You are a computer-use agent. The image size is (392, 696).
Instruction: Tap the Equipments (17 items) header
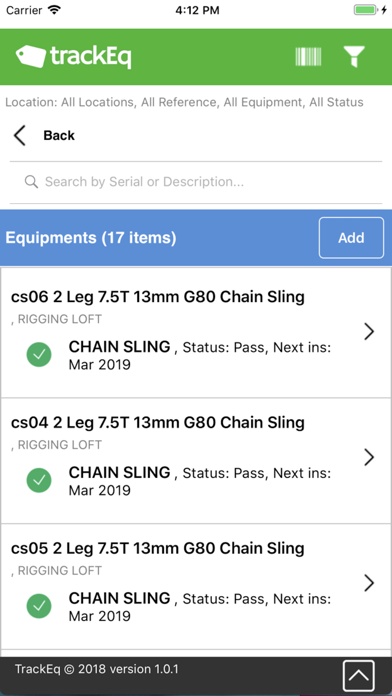click(x=91, y=238)
